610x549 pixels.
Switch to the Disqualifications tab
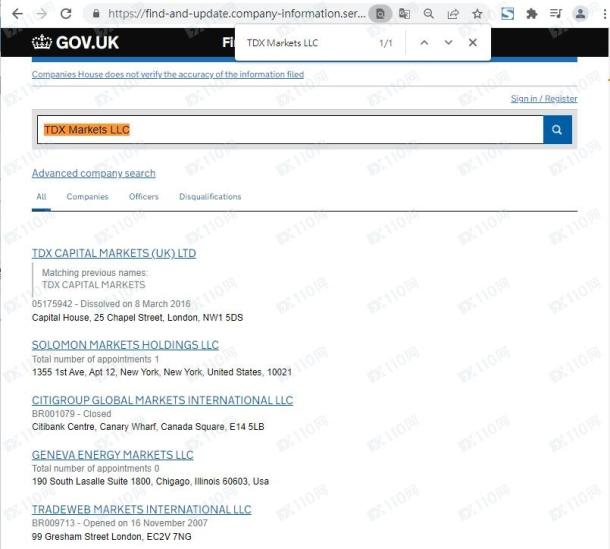coord(210,197)
